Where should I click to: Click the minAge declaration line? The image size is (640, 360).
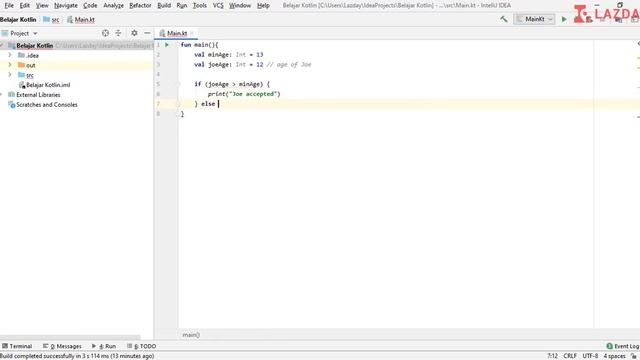pos(229,55)
